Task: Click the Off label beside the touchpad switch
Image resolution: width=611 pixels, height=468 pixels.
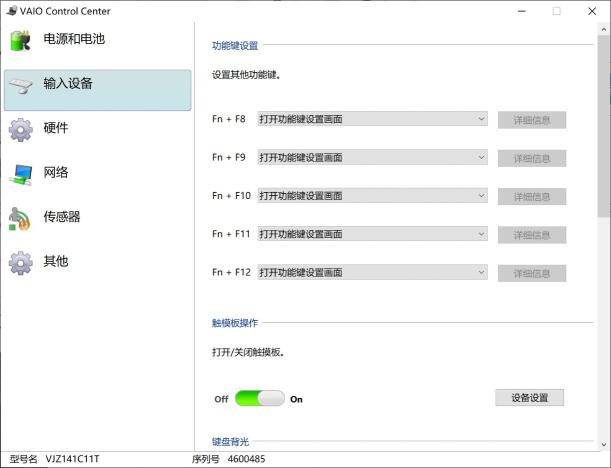Action: tap(221, 399)
